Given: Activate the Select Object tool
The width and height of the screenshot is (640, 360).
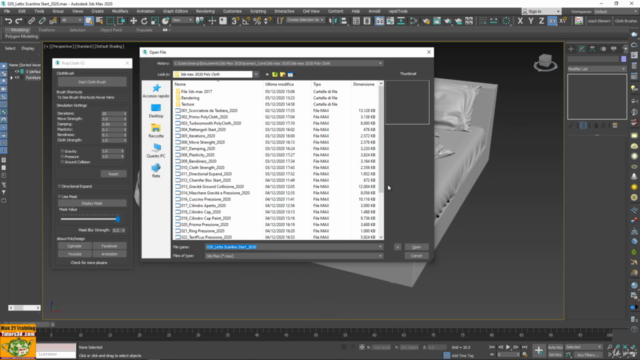Looking at the screenshot, I should pyautogui.click(x=89, y=21).
